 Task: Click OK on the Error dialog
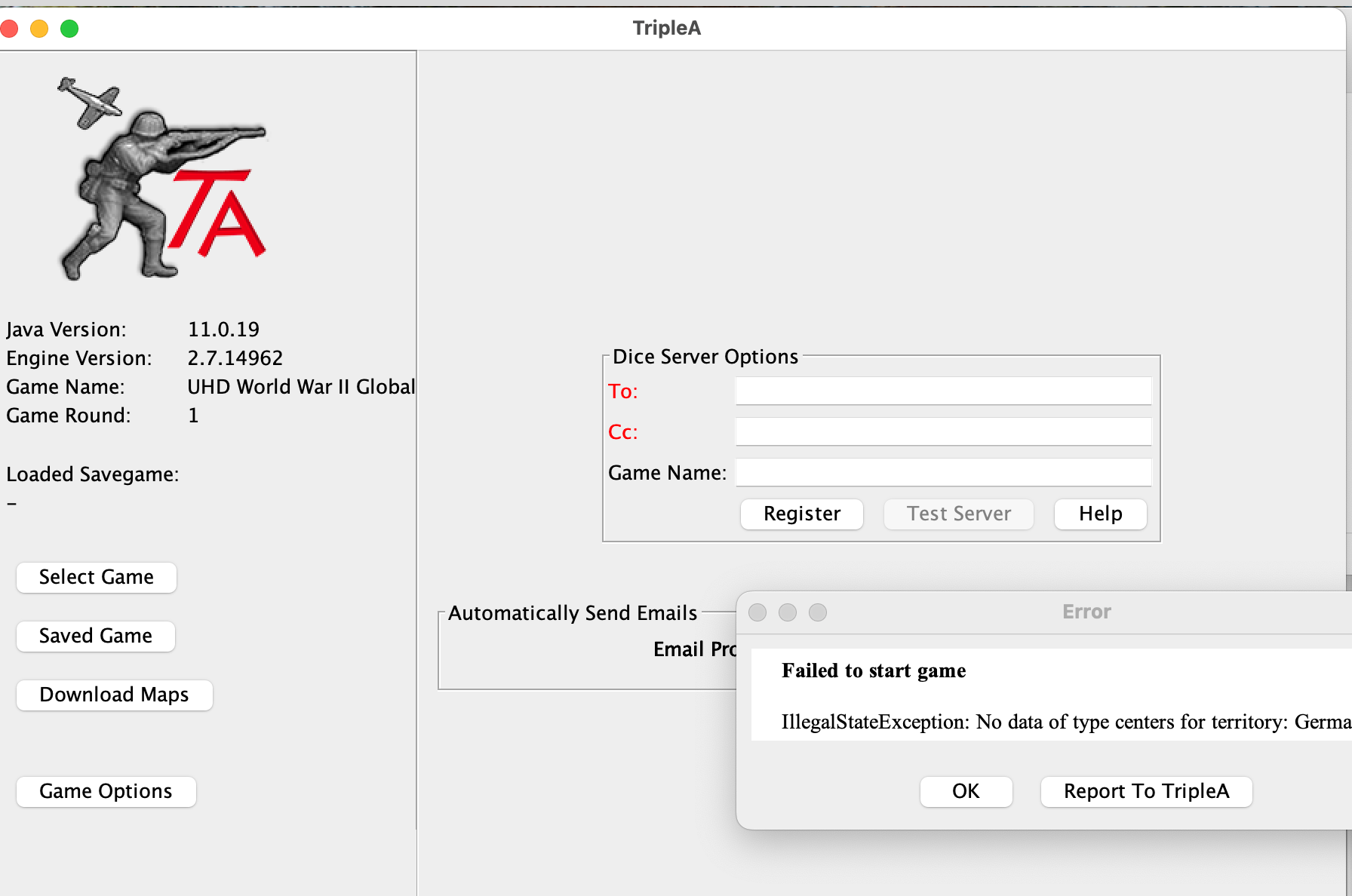click(966, 791)
